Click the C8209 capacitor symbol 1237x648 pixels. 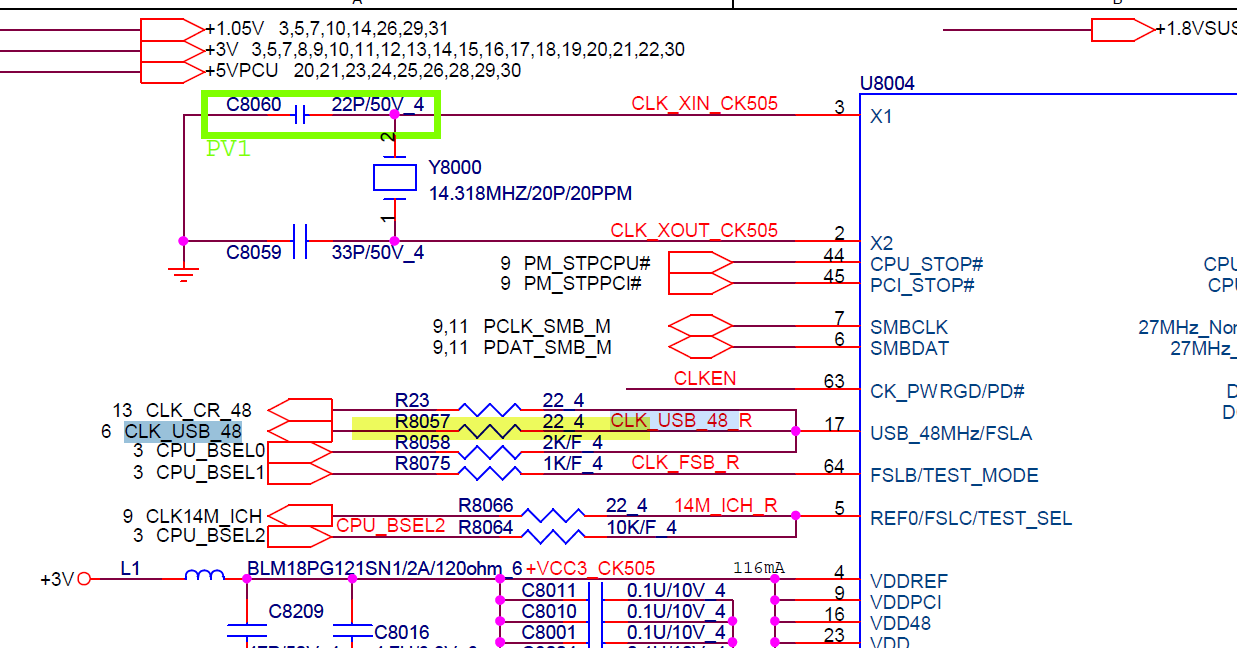pos(247,630)
